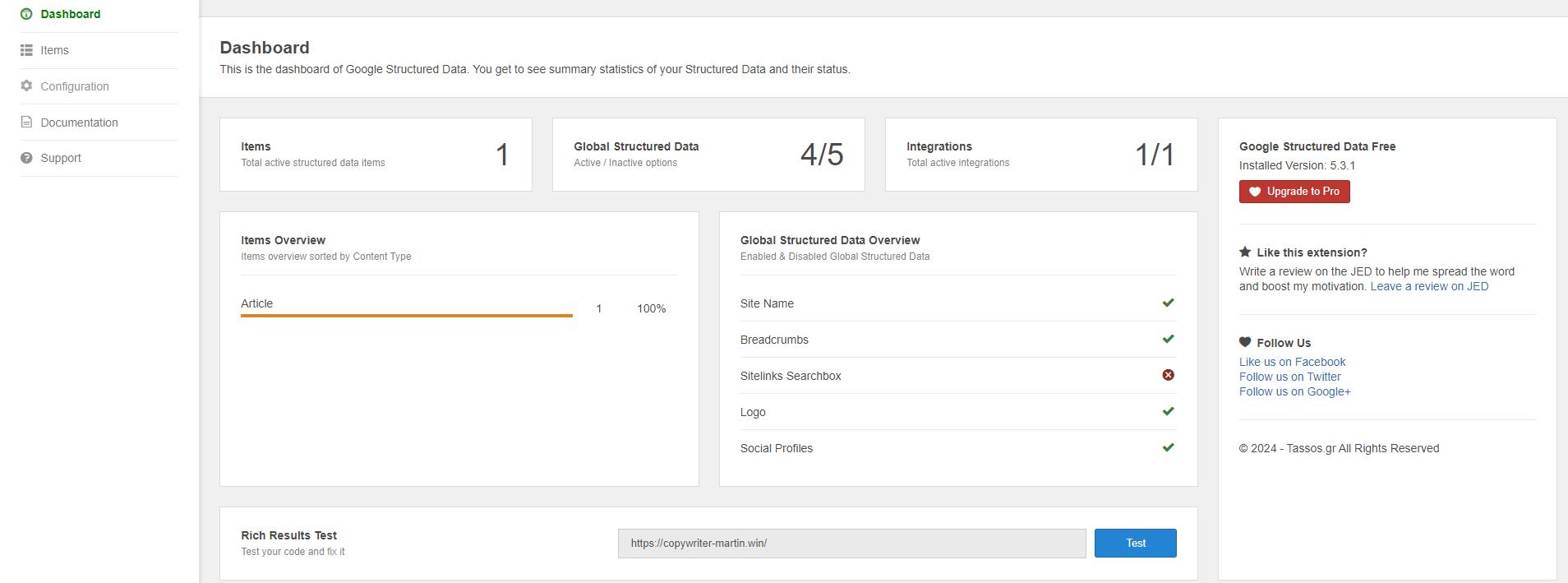Screen dimensions: 1568x583
Task: Toggle the Site Name green checkmark
Action: [x=1168, y=303]
